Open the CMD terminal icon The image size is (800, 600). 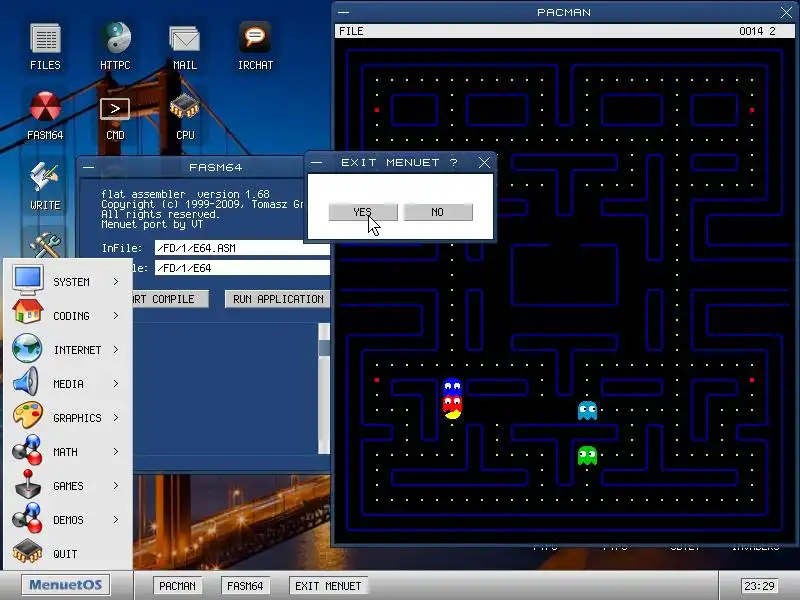click(115, 109)
